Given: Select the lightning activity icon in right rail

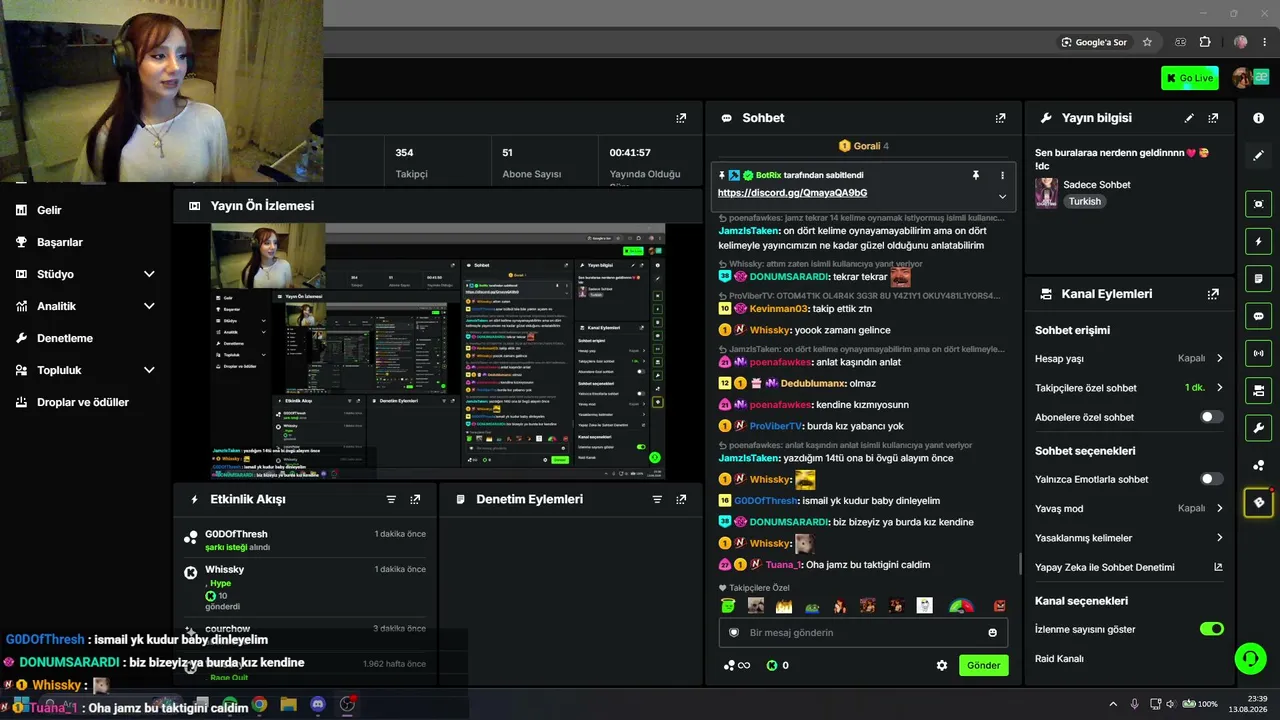Looking at the screenshot, I should click(1258, 241).
